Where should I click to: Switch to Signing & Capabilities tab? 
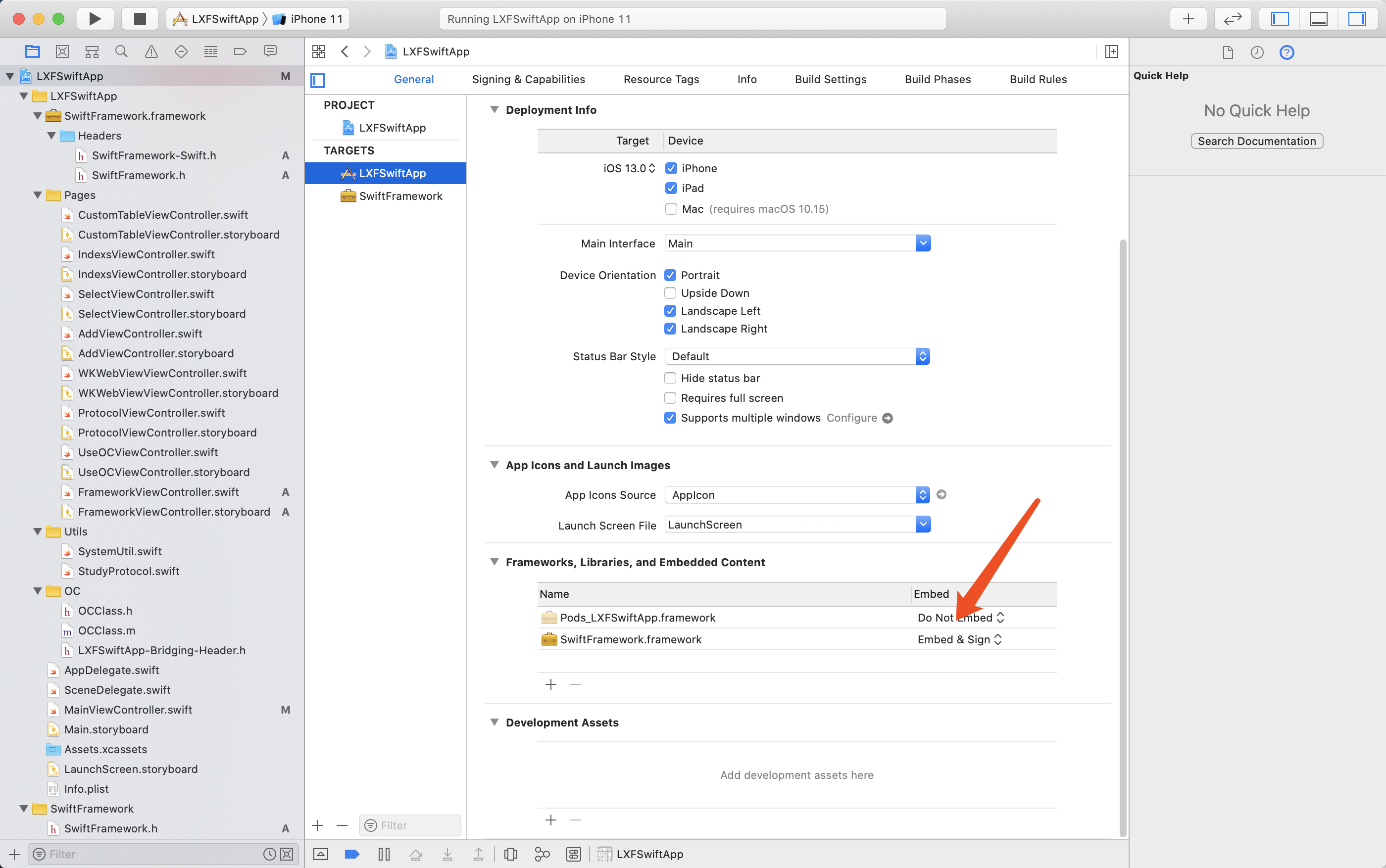(528, 79)
